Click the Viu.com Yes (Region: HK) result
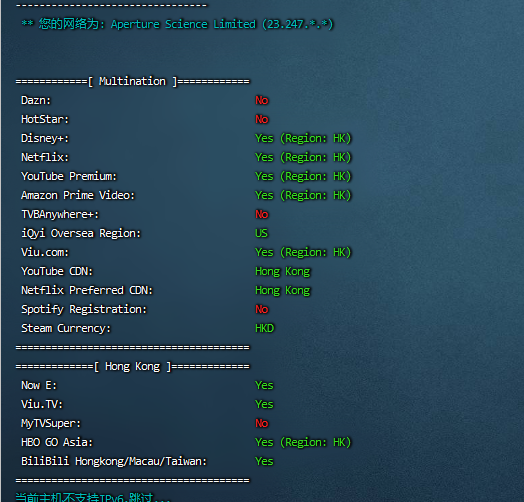The height and width of the screenshot is (502, 524). pos(303,253)
